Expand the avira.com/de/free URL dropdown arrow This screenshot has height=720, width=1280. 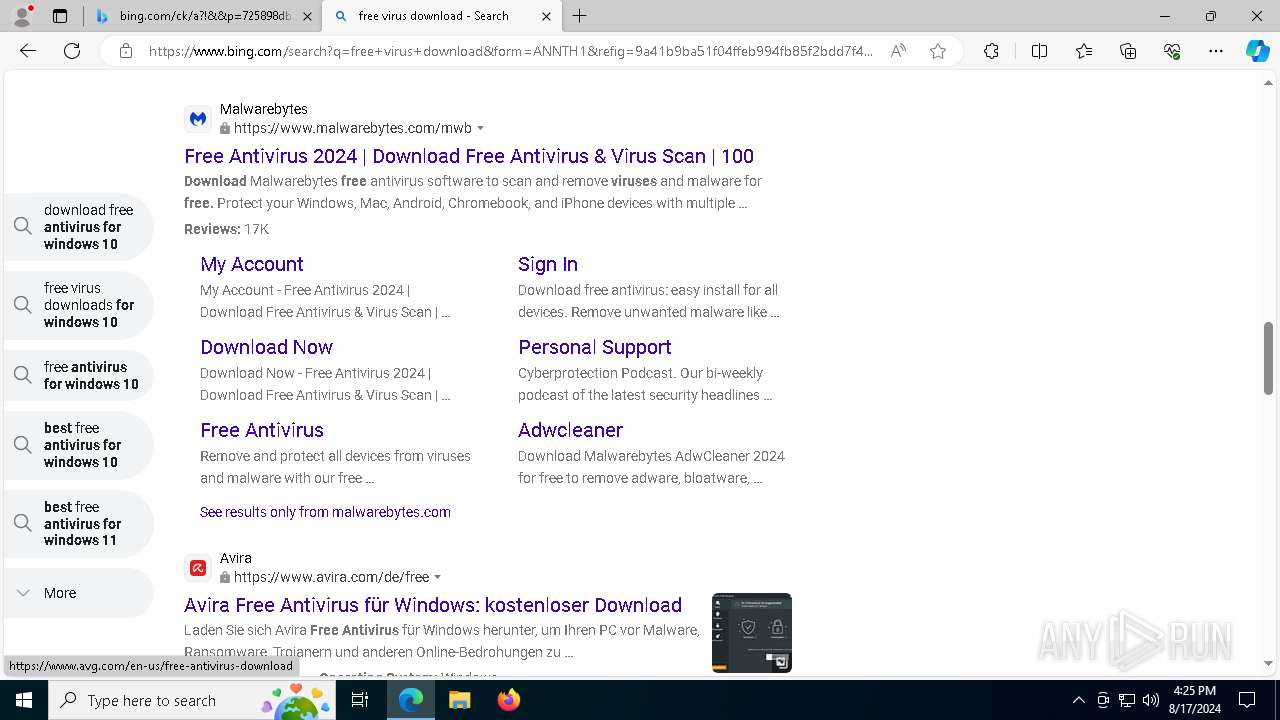click(438, 577)
